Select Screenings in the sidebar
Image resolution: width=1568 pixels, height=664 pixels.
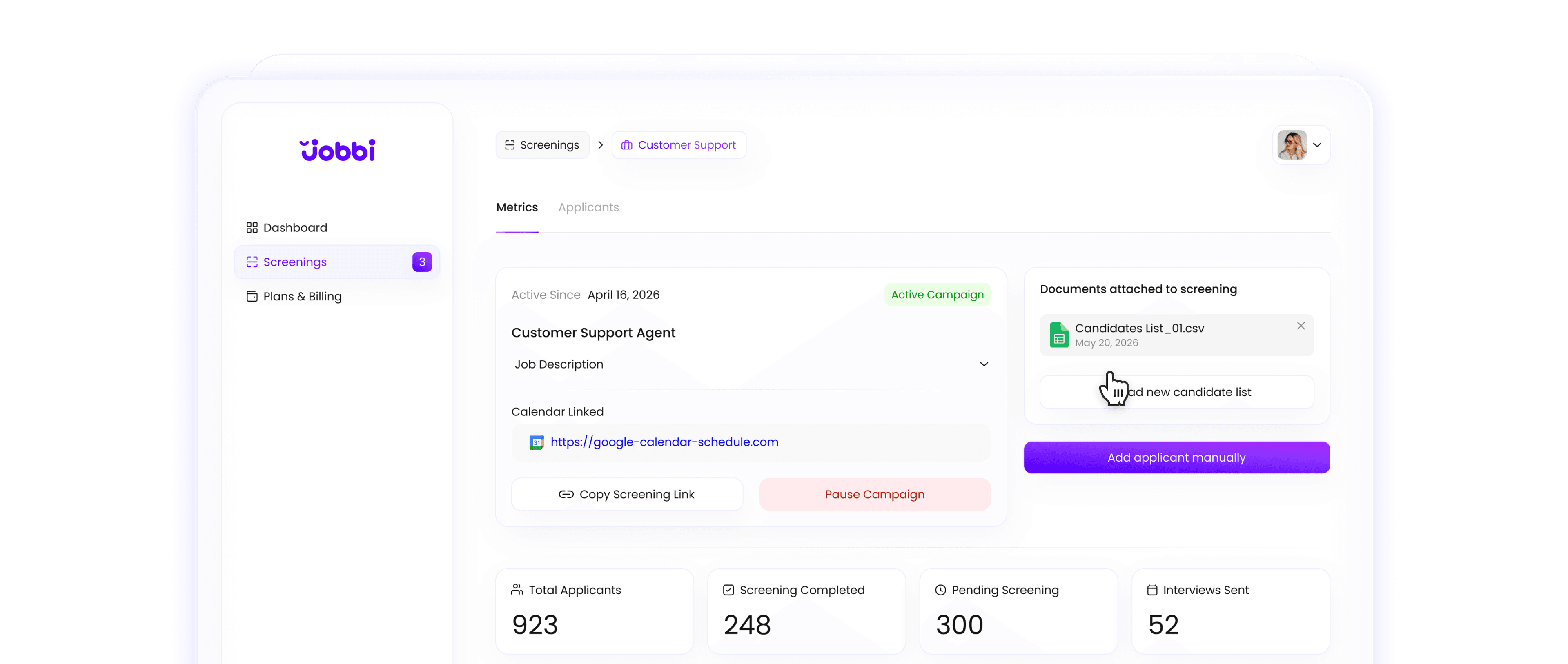tap(336, 262)
